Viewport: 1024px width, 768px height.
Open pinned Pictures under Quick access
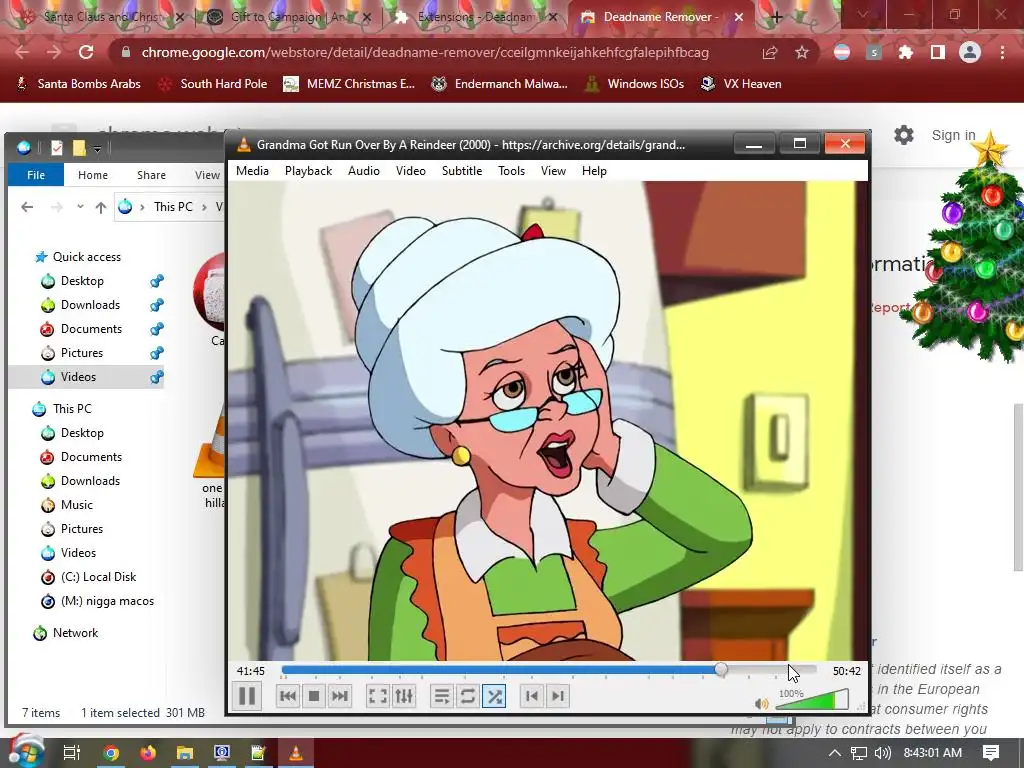(82, 353)
